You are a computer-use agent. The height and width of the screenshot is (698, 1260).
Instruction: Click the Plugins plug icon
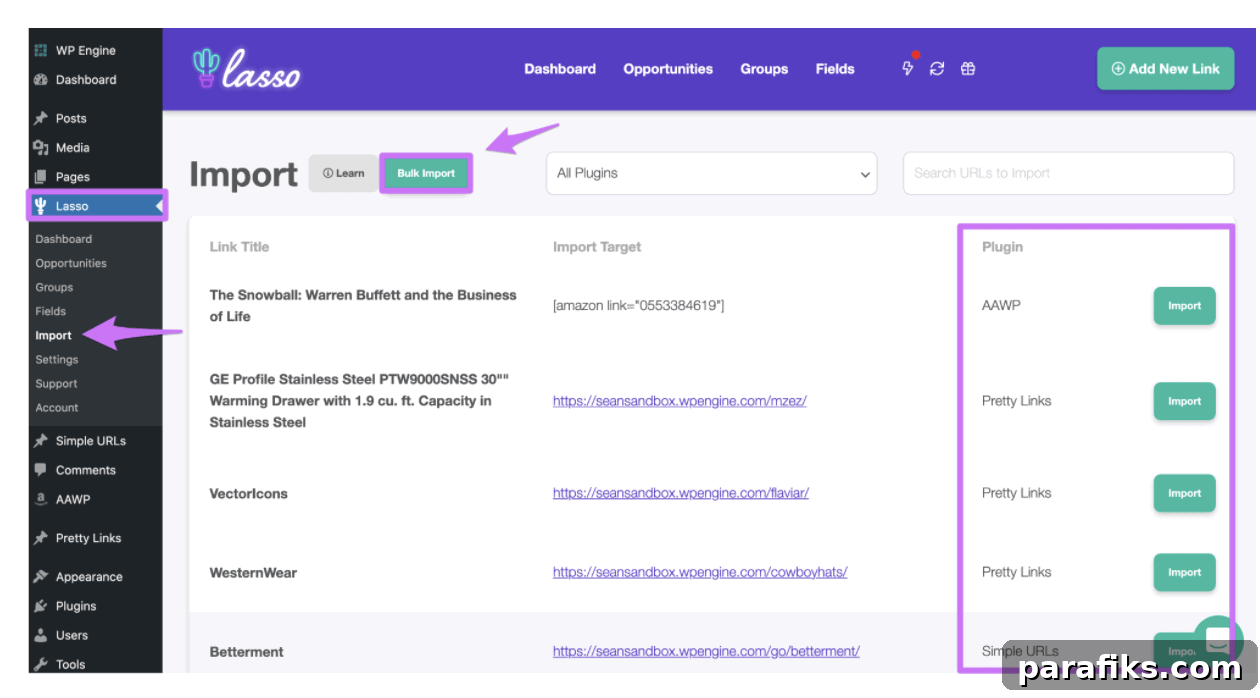pos(41,606)
